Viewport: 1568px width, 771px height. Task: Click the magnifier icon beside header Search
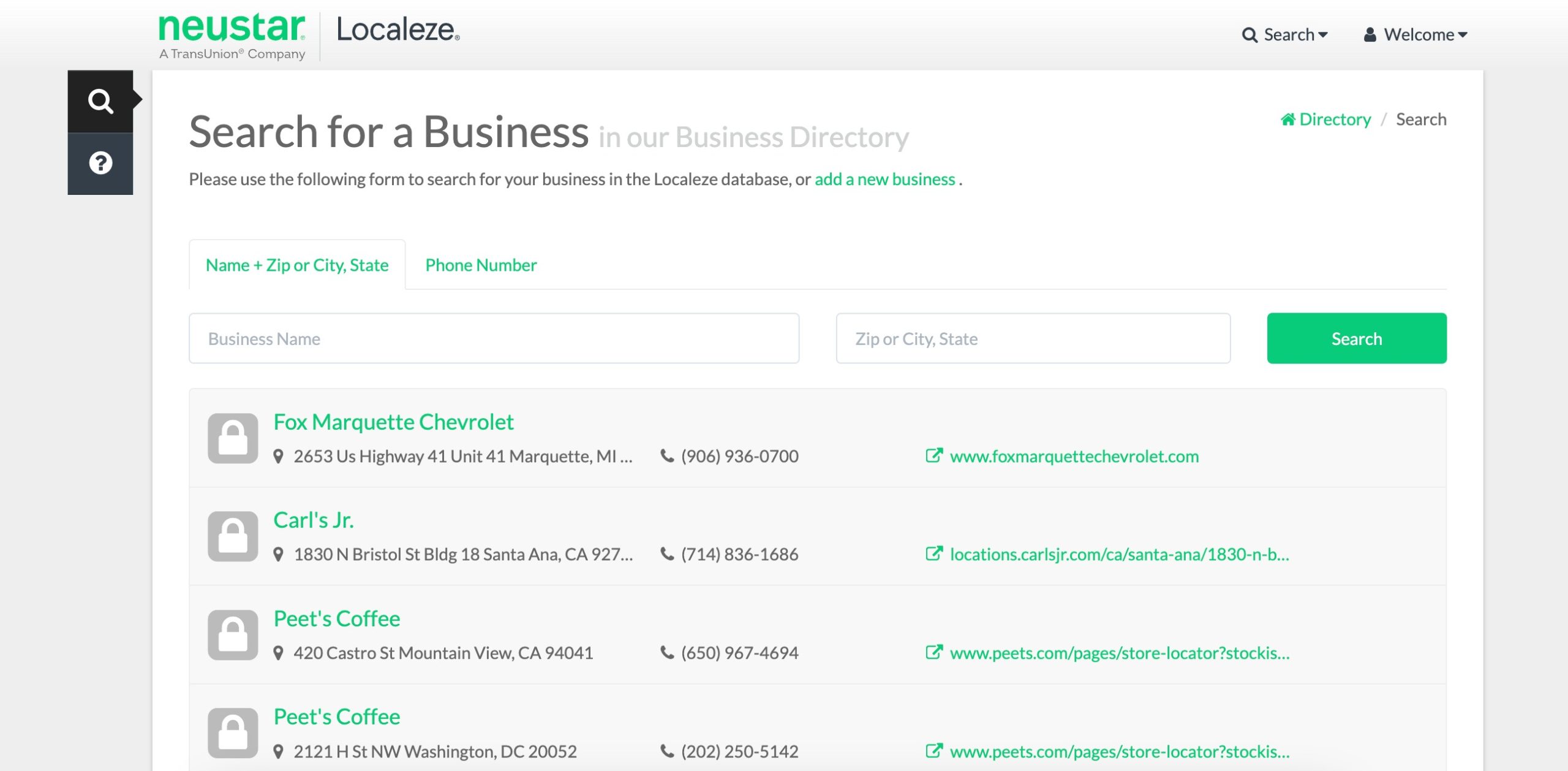1249,35
